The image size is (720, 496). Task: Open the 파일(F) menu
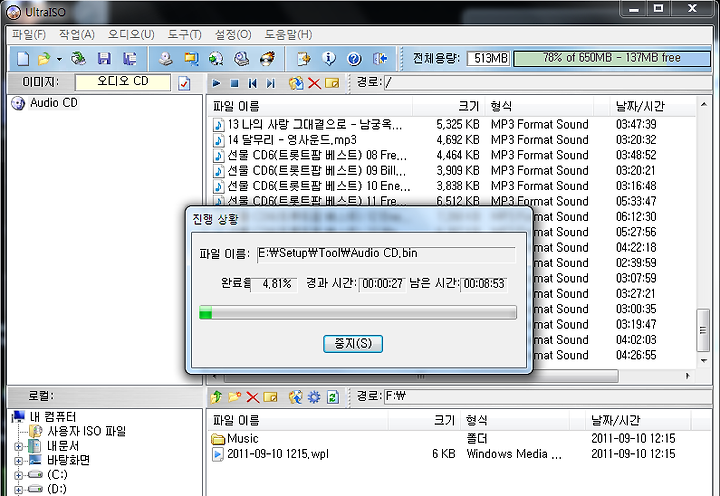29,34
